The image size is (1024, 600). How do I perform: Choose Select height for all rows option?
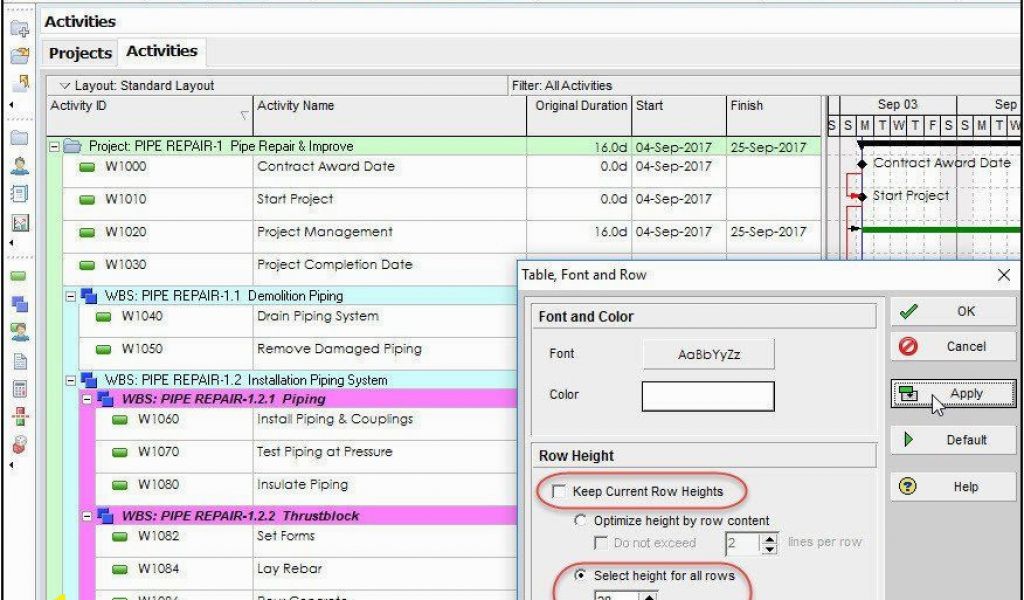(x=581, y=576)
